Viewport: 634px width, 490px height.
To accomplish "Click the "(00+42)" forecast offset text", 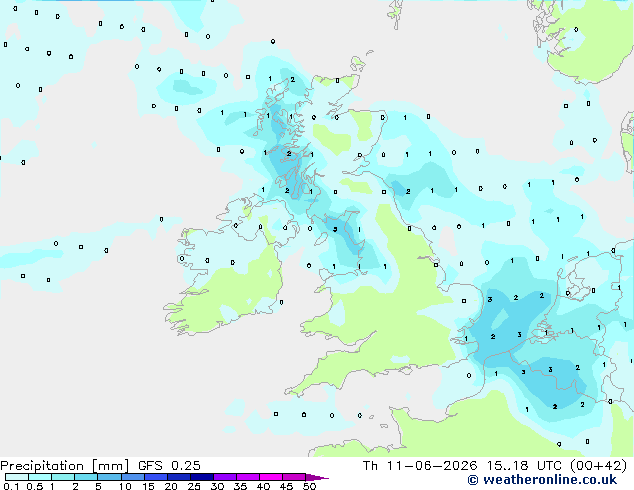I will pyautogui.click(x=598, y=466).
